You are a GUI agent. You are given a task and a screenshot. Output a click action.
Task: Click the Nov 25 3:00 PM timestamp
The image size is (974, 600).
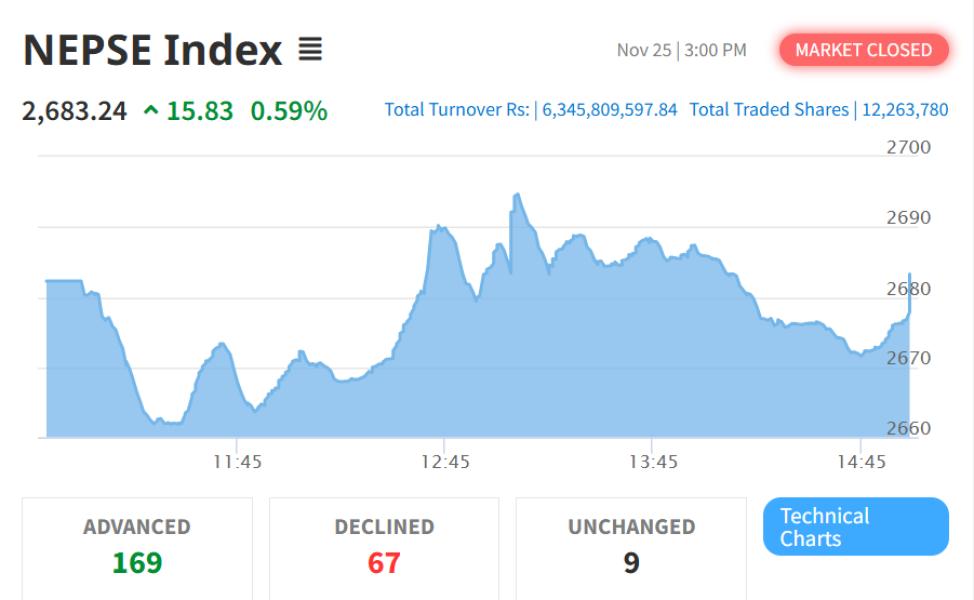(x=681, y=50)
